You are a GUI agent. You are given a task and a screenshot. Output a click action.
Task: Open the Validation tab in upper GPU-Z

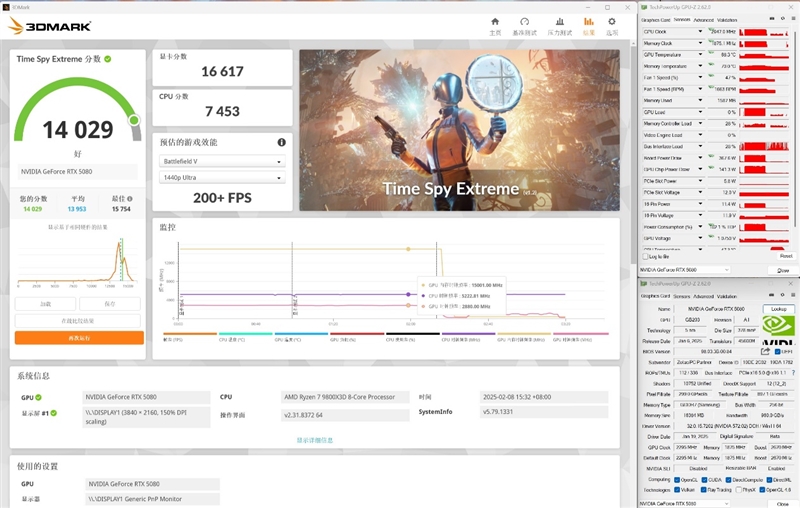tap(727, 19)
